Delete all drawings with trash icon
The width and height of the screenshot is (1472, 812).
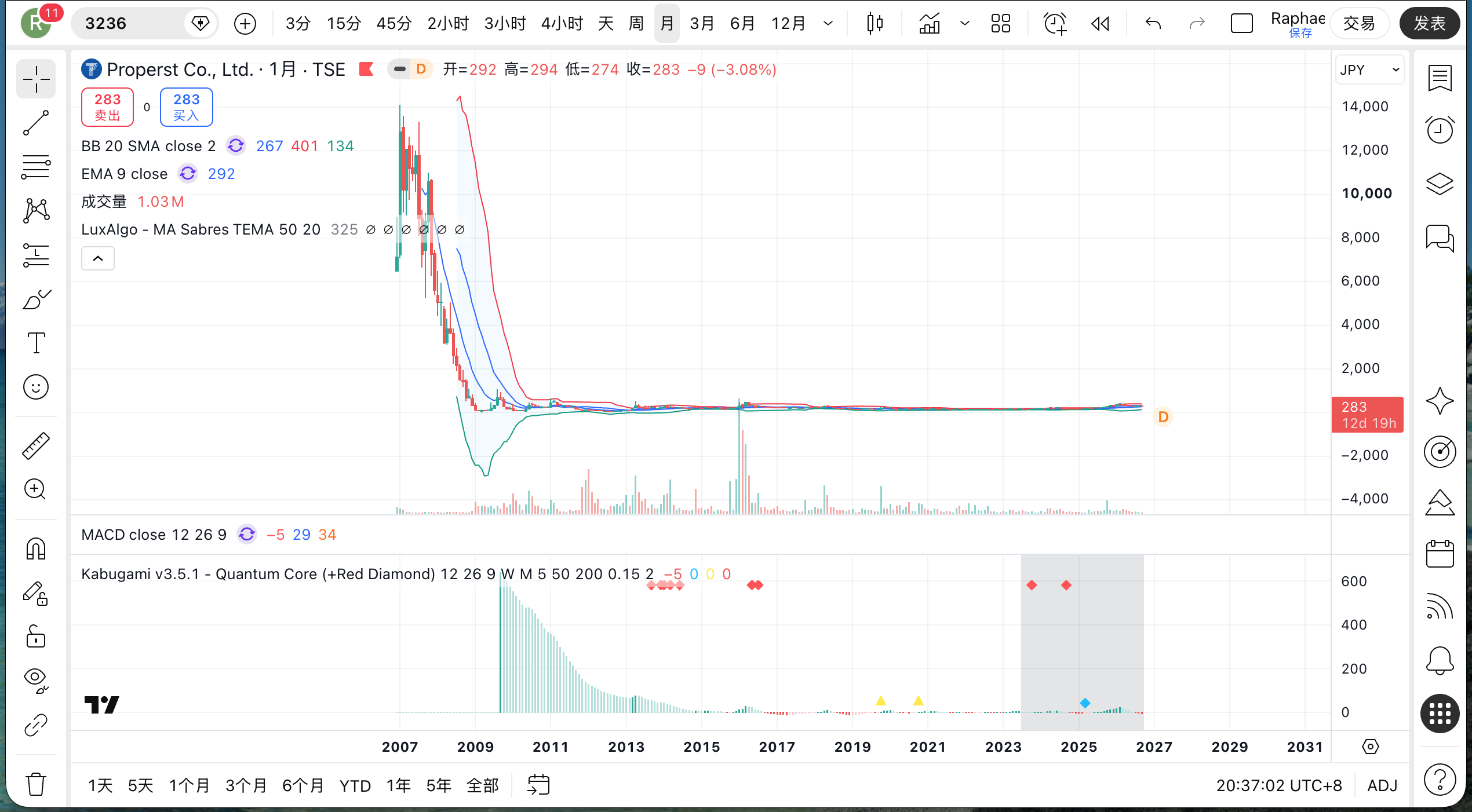[x=36, y=784]
